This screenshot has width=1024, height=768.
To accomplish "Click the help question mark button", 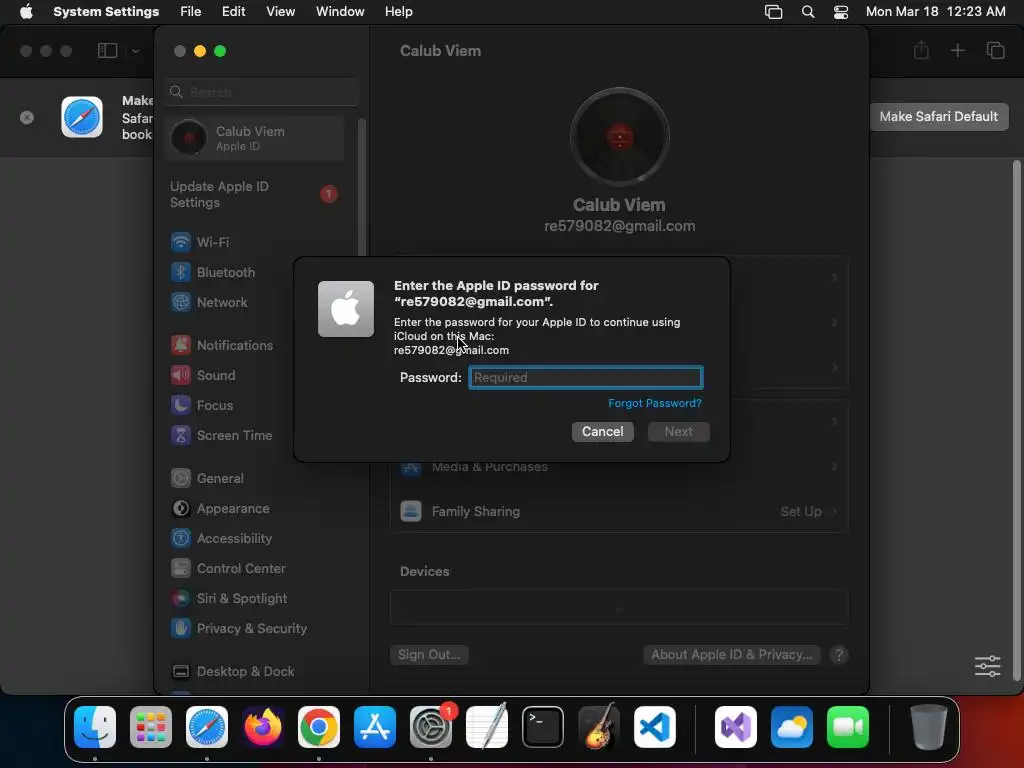I will pyautogui.click(x=839, y=654).
